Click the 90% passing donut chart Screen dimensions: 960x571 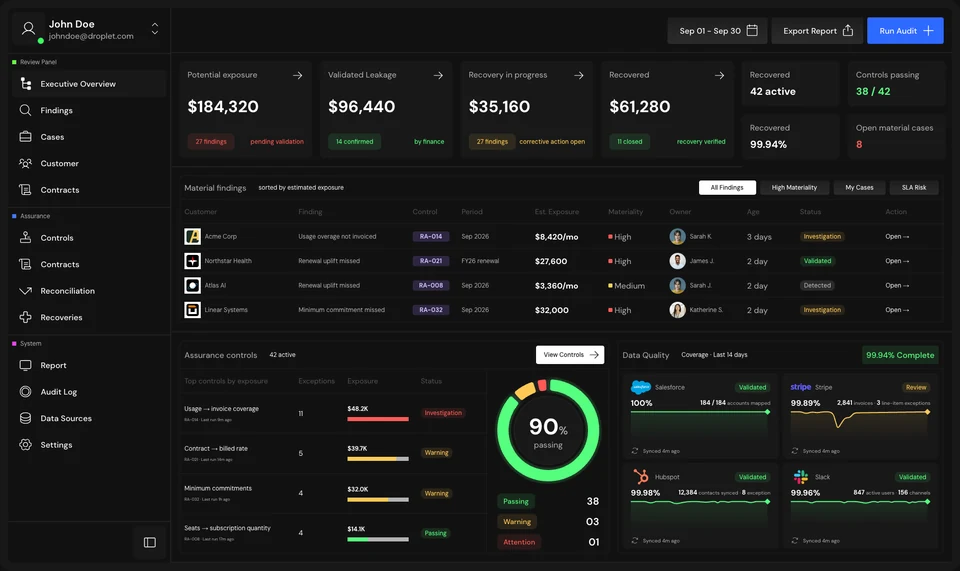(x=548, y=430)
